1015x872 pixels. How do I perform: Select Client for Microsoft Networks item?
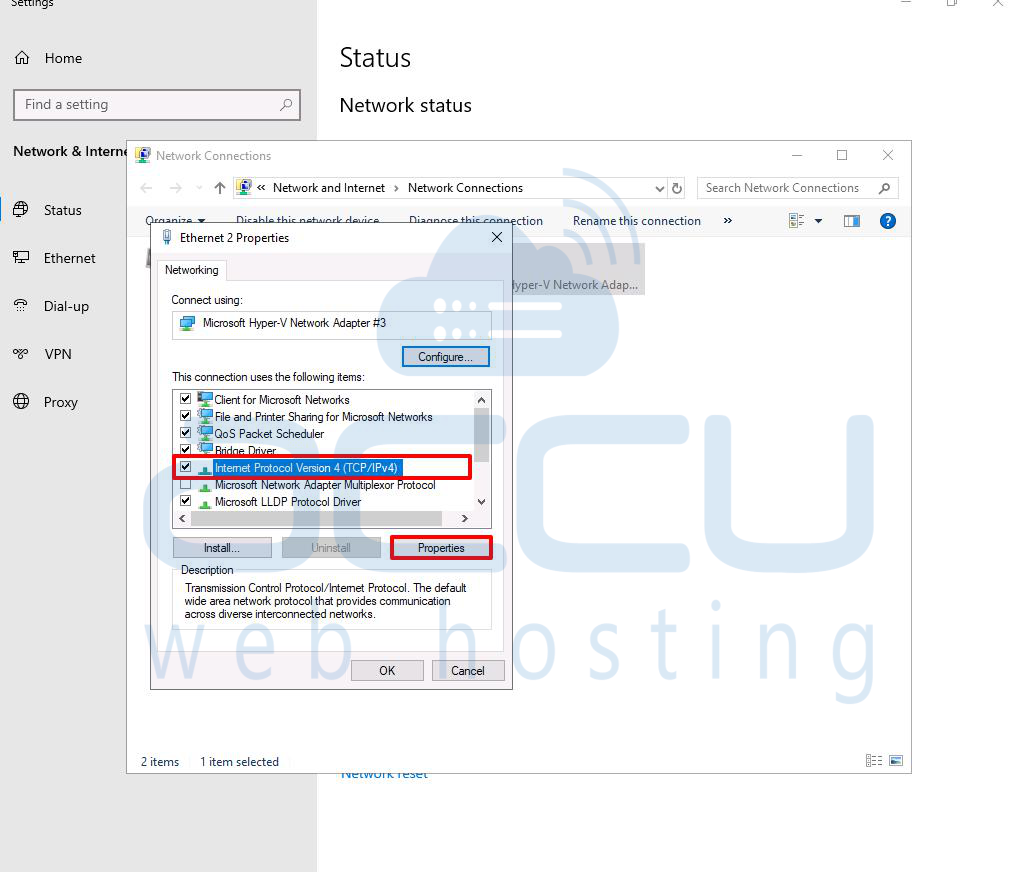pyautogui.click(x=282, y=400)
